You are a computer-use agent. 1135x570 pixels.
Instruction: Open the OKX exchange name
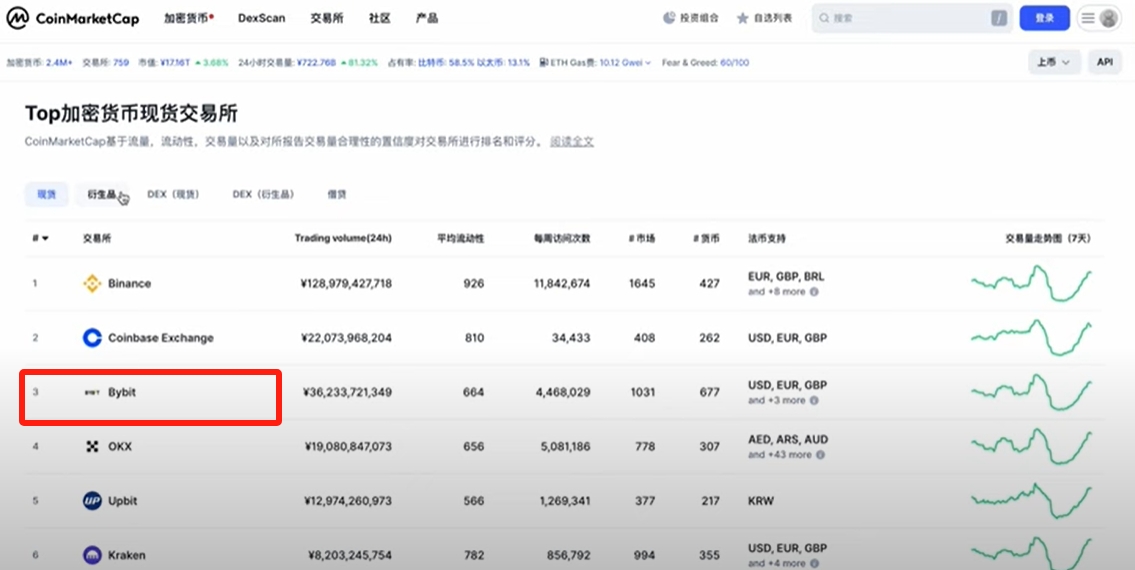coord(120,447)
